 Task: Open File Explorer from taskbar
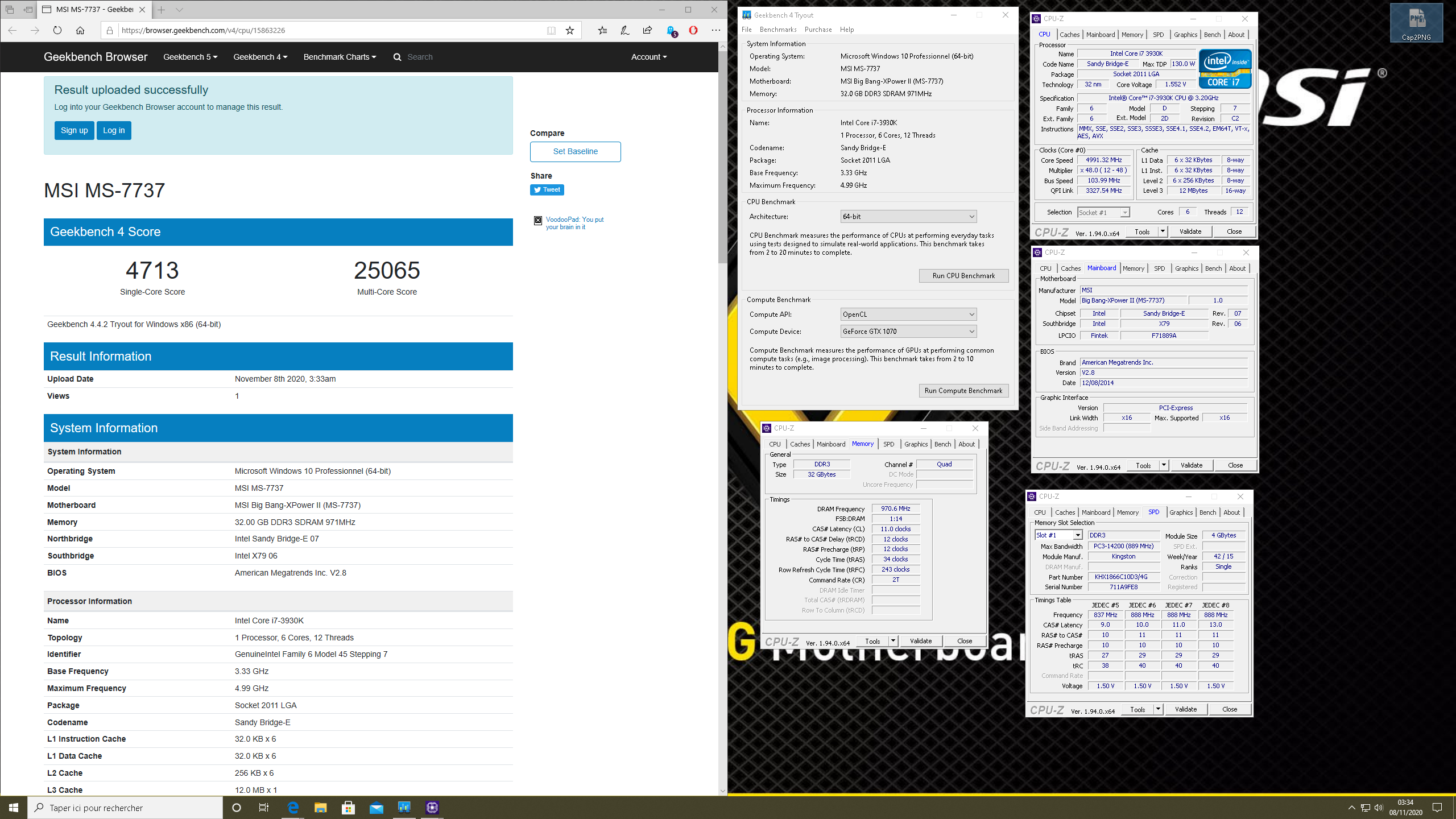click(x=321, y=808)
